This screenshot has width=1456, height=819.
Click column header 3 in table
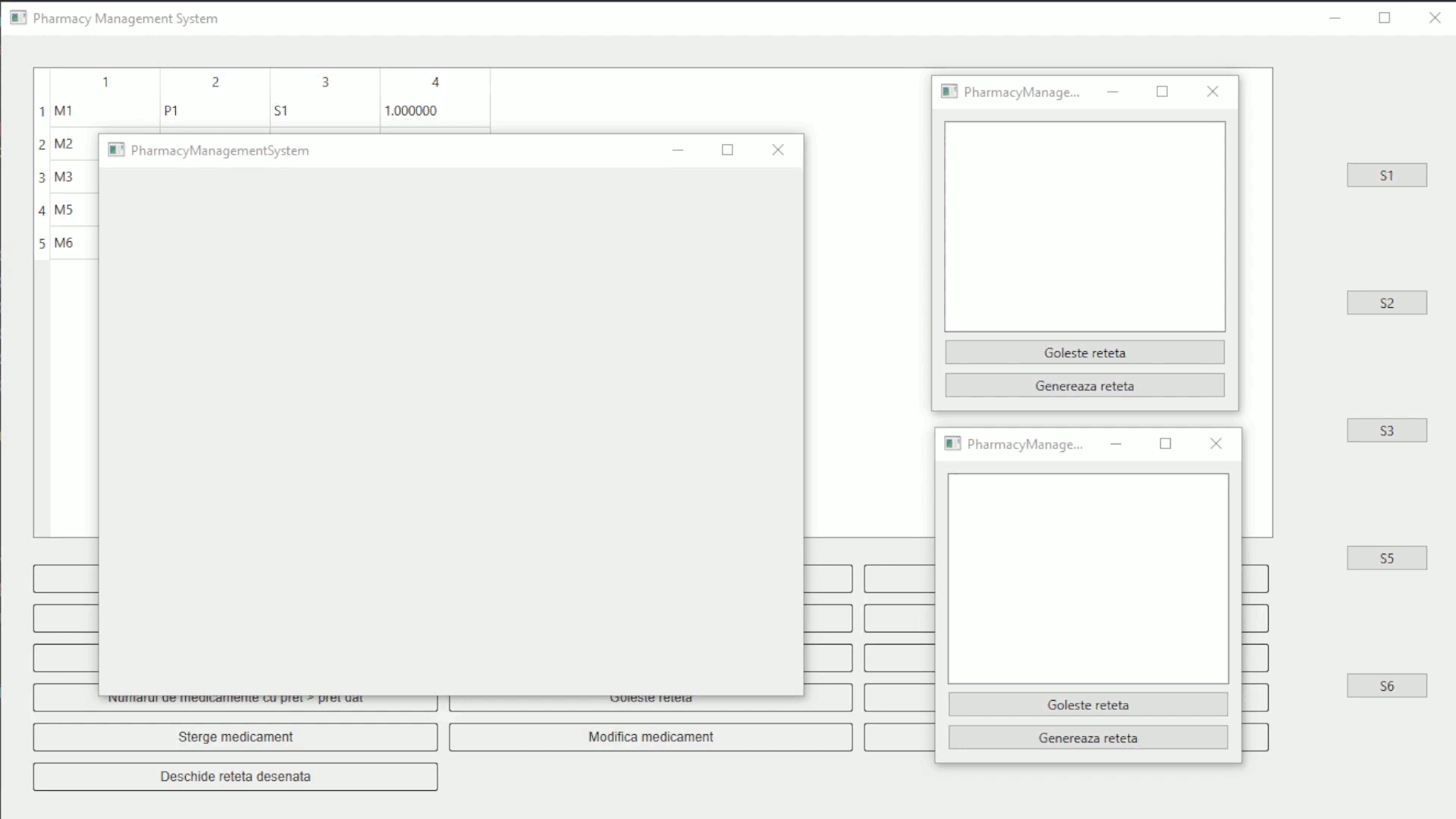[x=325, y=82]
